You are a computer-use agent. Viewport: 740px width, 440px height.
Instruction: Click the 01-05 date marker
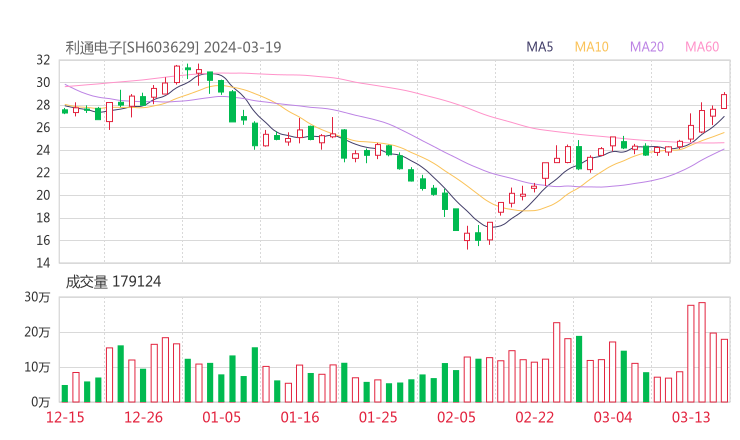click(x=222, y=417)
